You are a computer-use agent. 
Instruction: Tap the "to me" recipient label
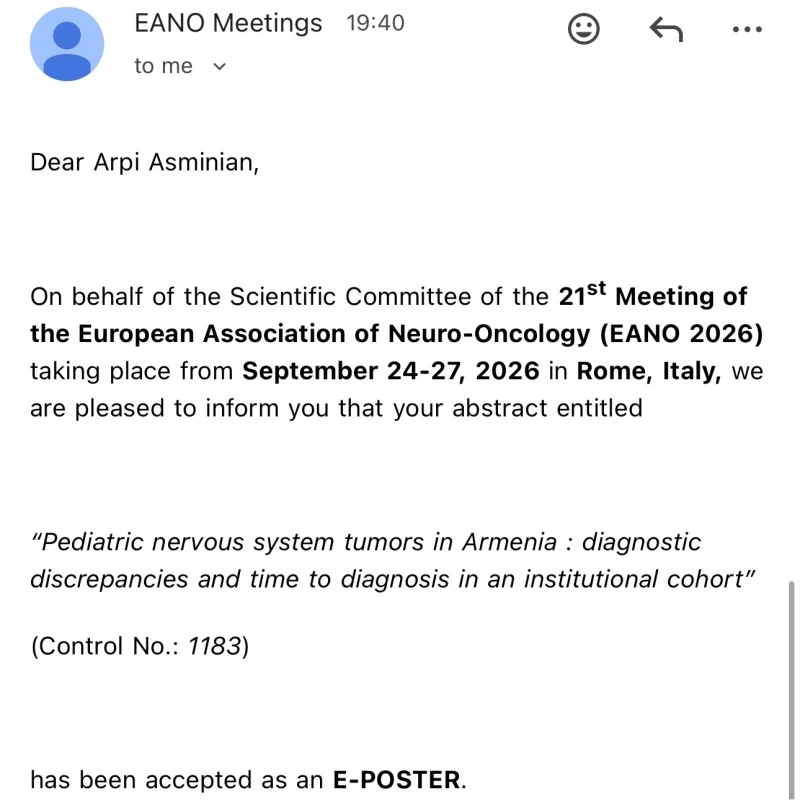point(163,66)
